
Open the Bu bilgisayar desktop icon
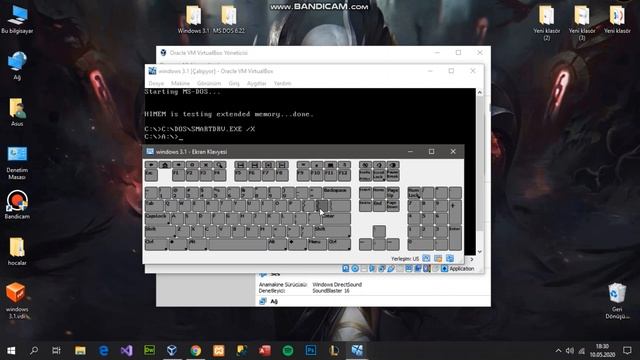pos(17,20)
